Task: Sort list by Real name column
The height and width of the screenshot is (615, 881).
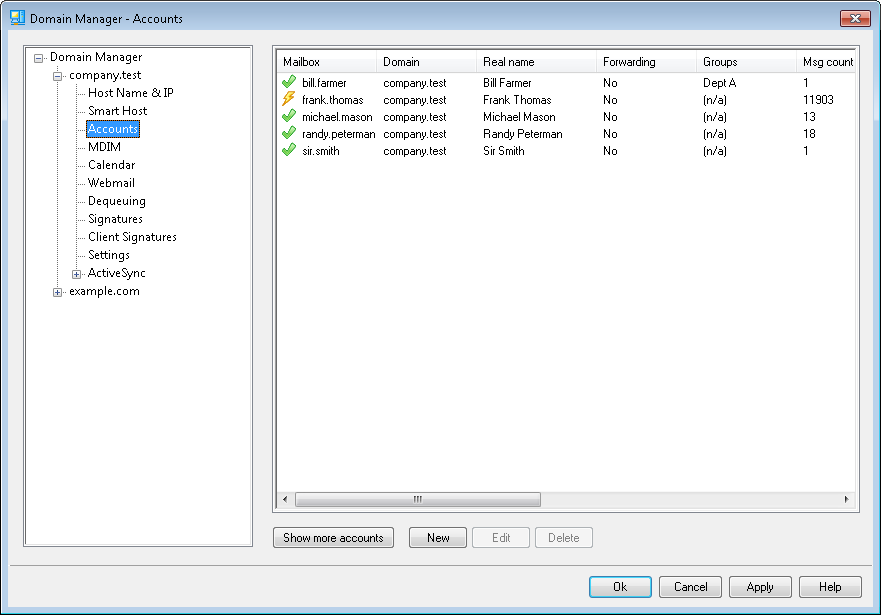Action: click(534, 62)
